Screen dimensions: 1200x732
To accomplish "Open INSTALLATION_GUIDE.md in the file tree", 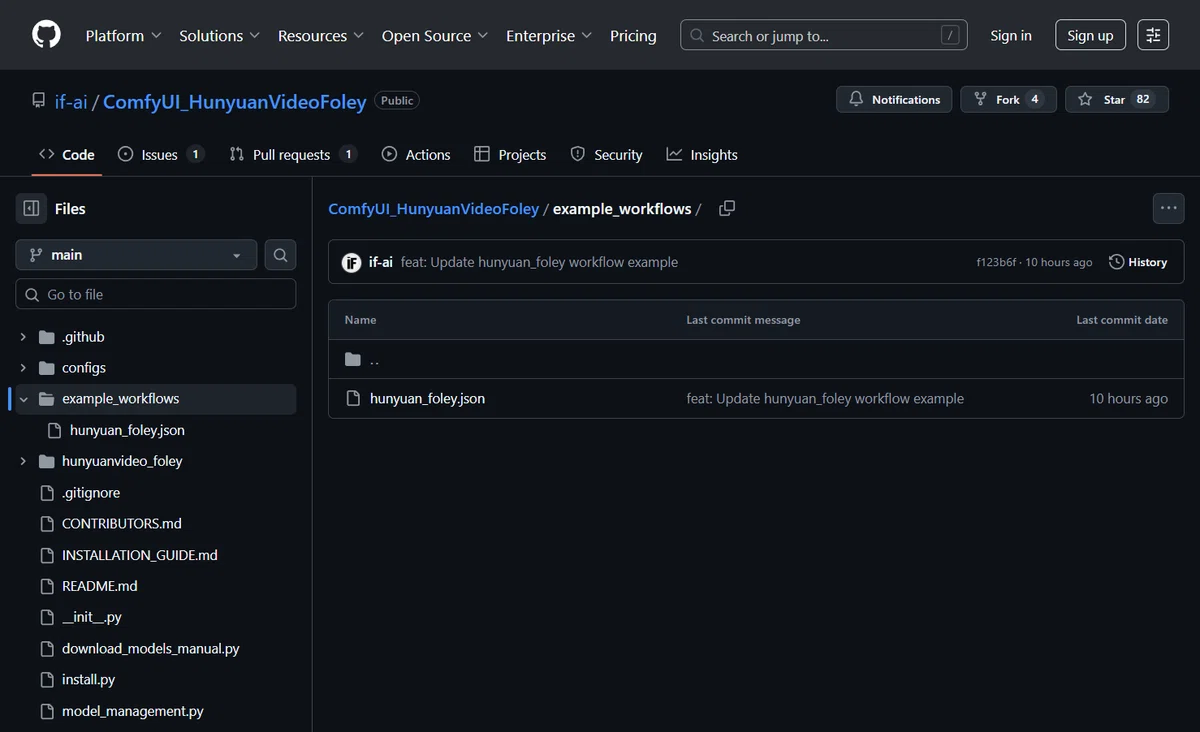I will 140,555.
